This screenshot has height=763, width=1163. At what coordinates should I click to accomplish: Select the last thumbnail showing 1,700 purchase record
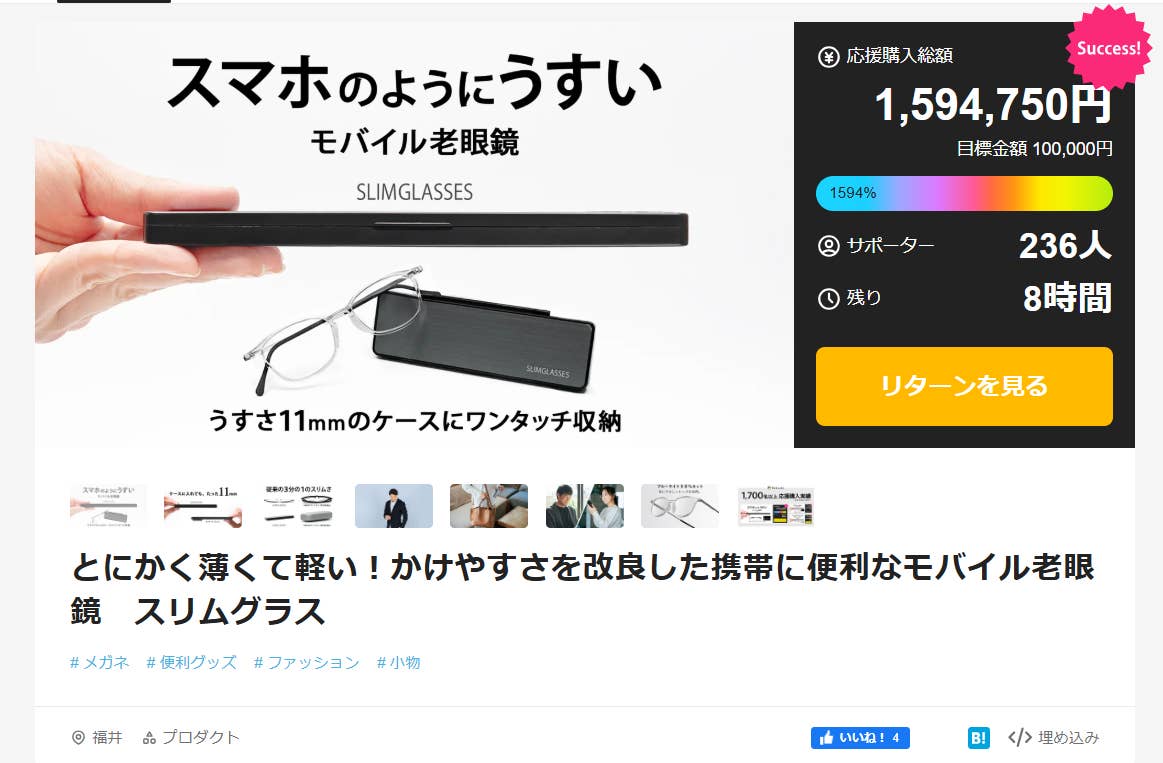(776, 506)
